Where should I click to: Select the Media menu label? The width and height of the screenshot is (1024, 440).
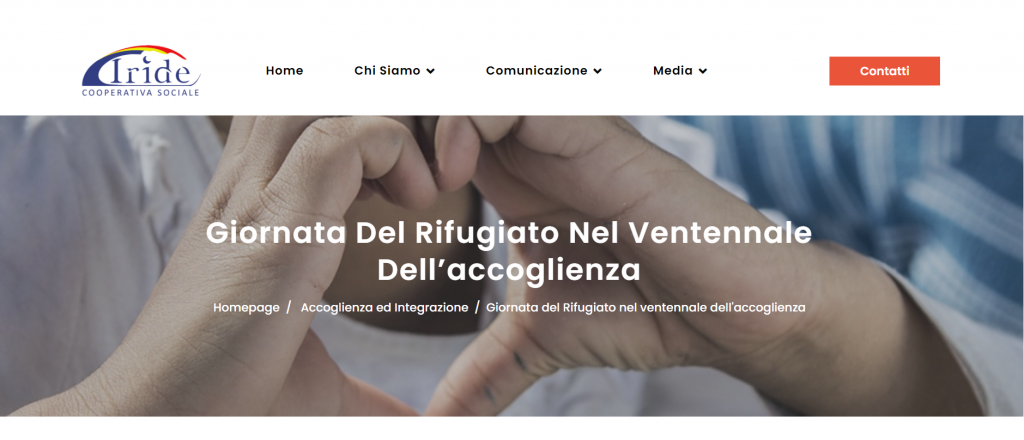tap(673, 71)
